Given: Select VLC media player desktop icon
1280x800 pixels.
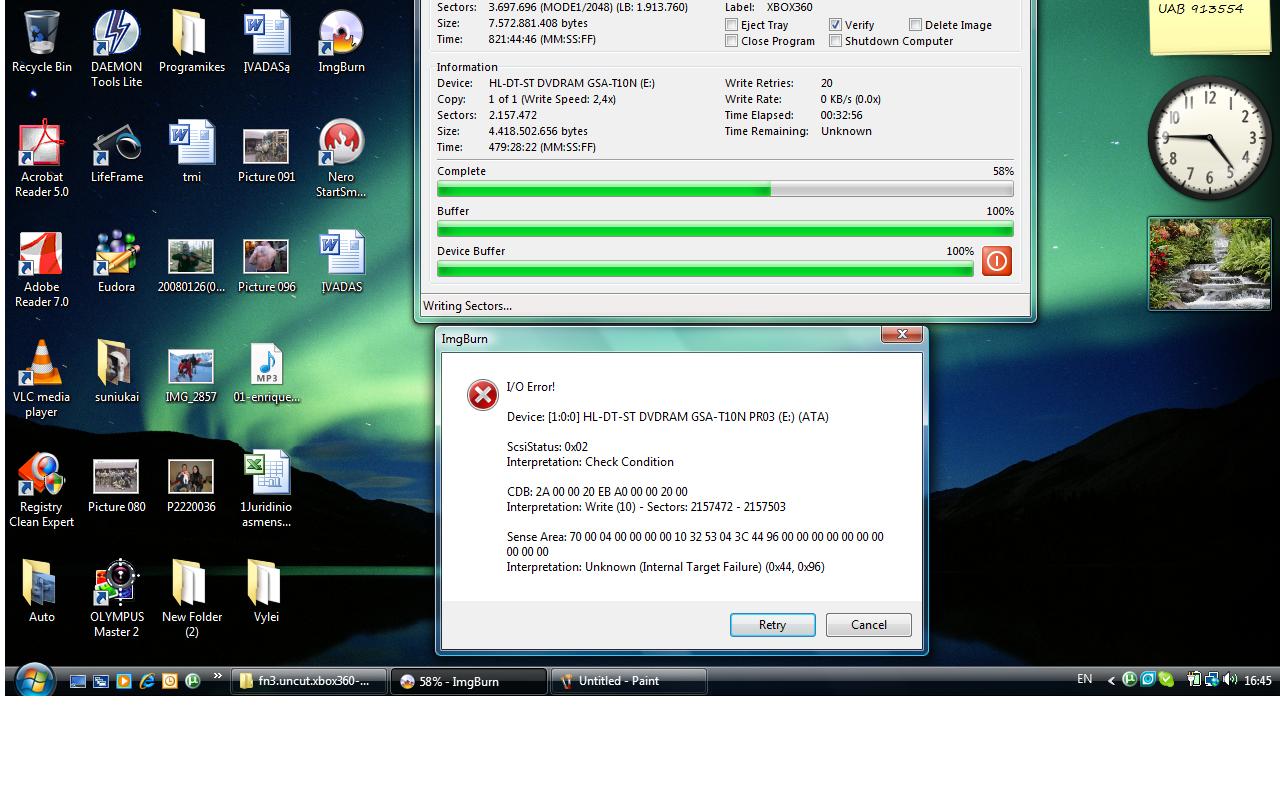Looking at the screenshot, I should 41,378.
